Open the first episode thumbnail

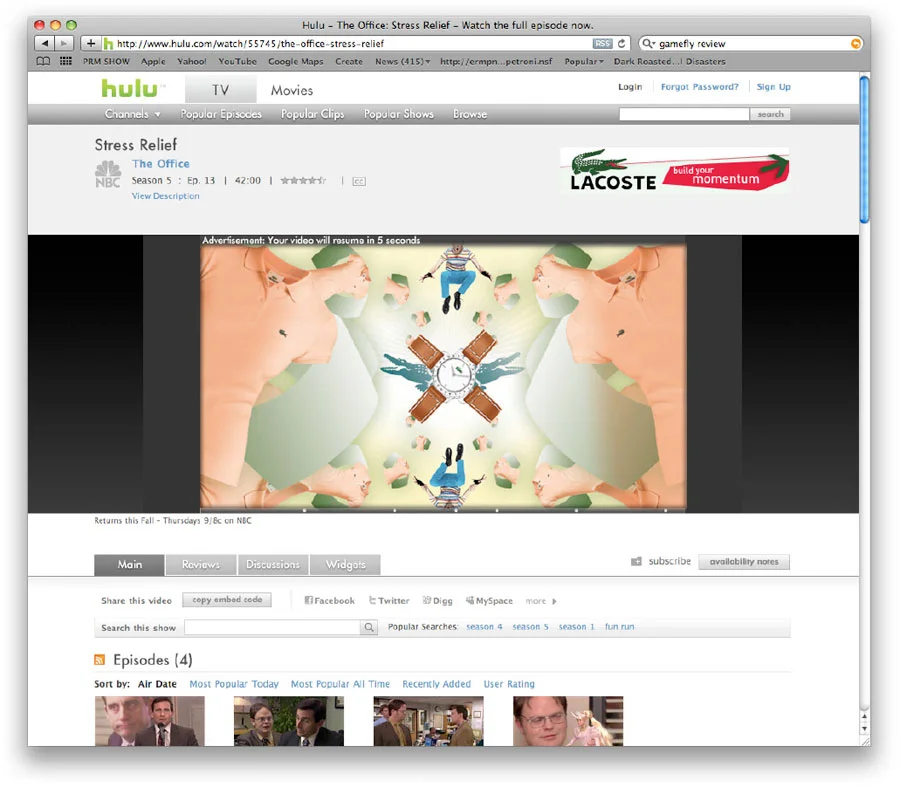pos(150,721)
